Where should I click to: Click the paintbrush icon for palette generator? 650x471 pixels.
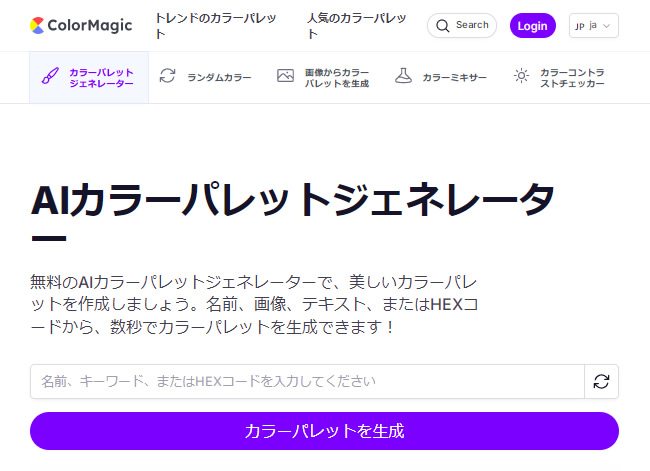(51, 76)
